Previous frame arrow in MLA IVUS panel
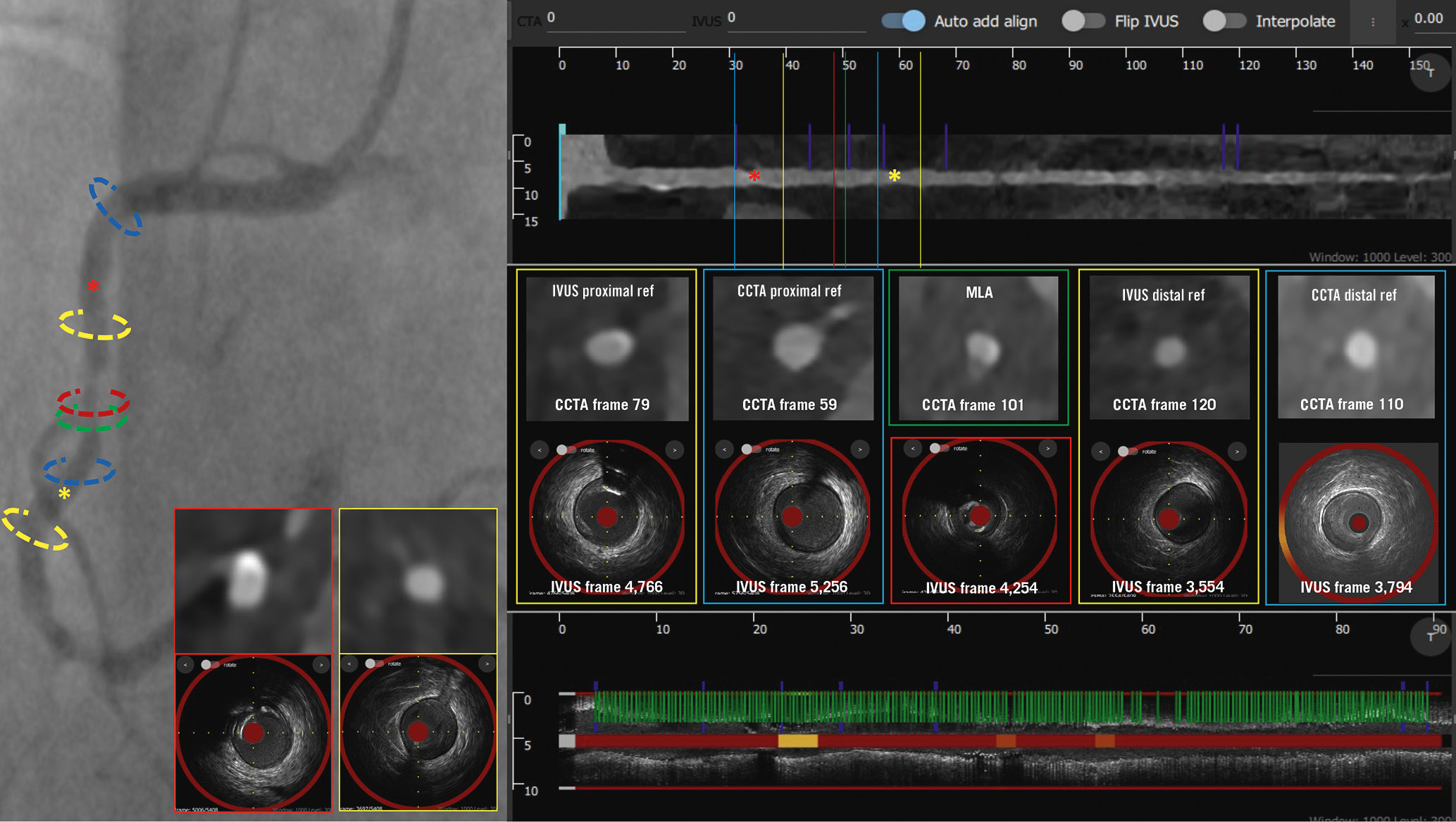 click(913, 448)
